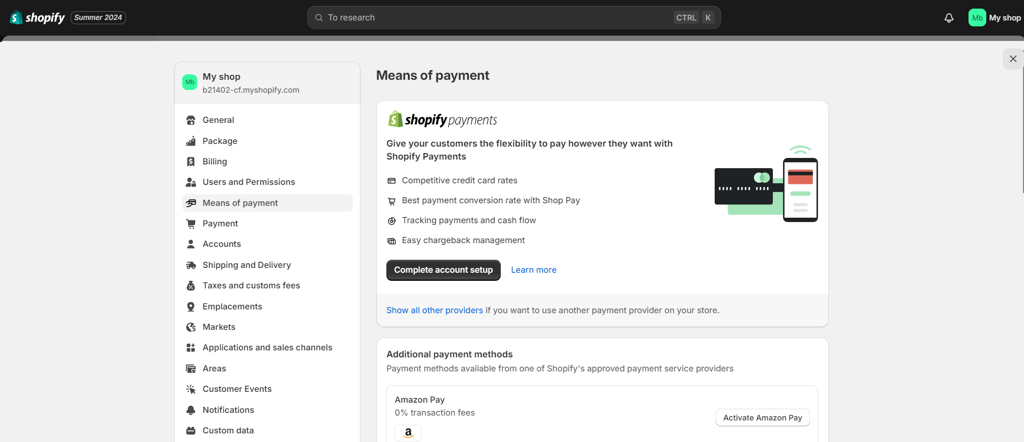Click the Areas icon in sidebar
1024x442 pixels.
point(191,368)
